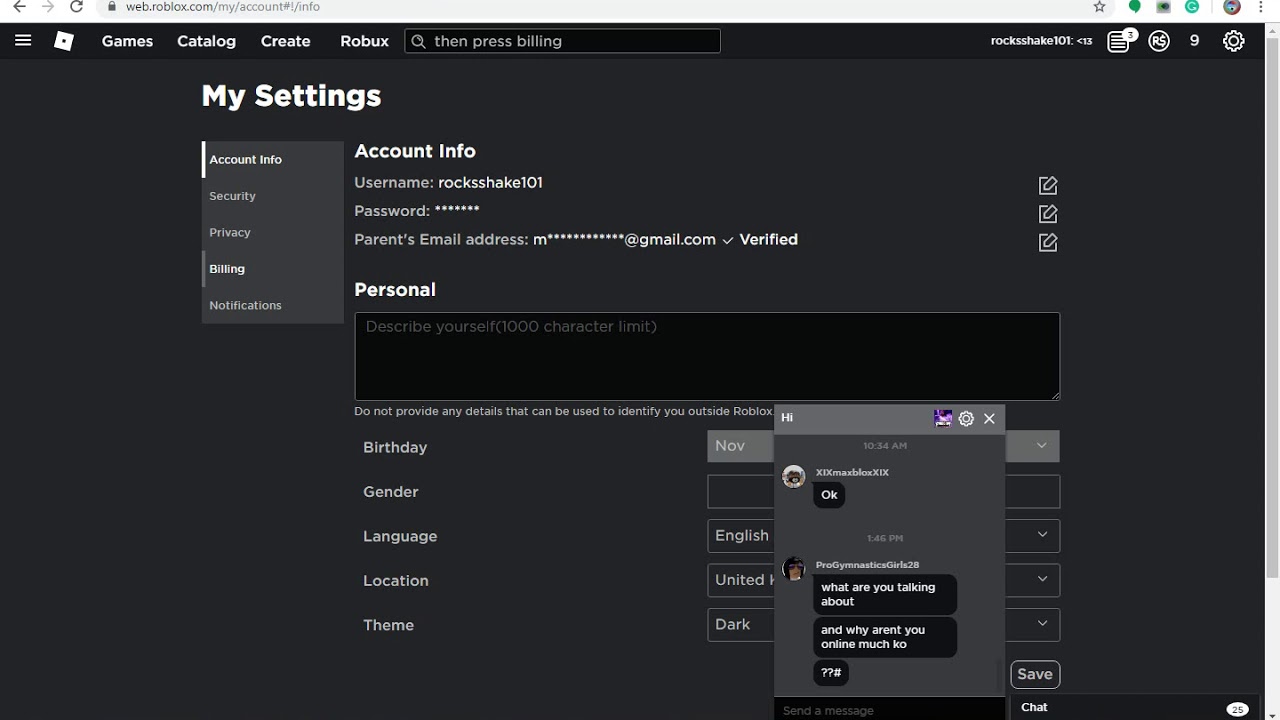The image size is (1280, 720).
Task: Click the chat group avatar thumbnail
Action: tap(943, 419)
